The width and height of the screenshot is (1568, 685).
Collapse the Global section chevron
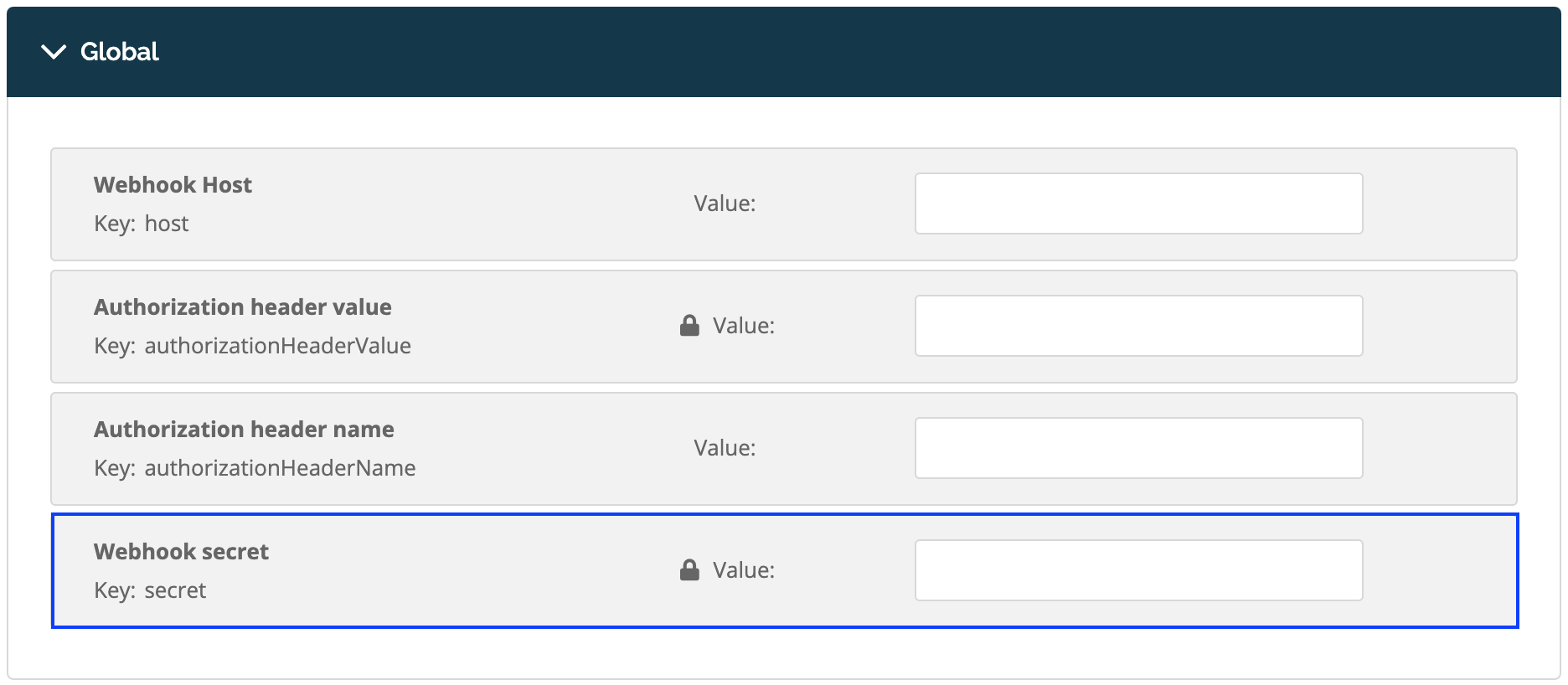pyautogui.click(x=54, y=52)
